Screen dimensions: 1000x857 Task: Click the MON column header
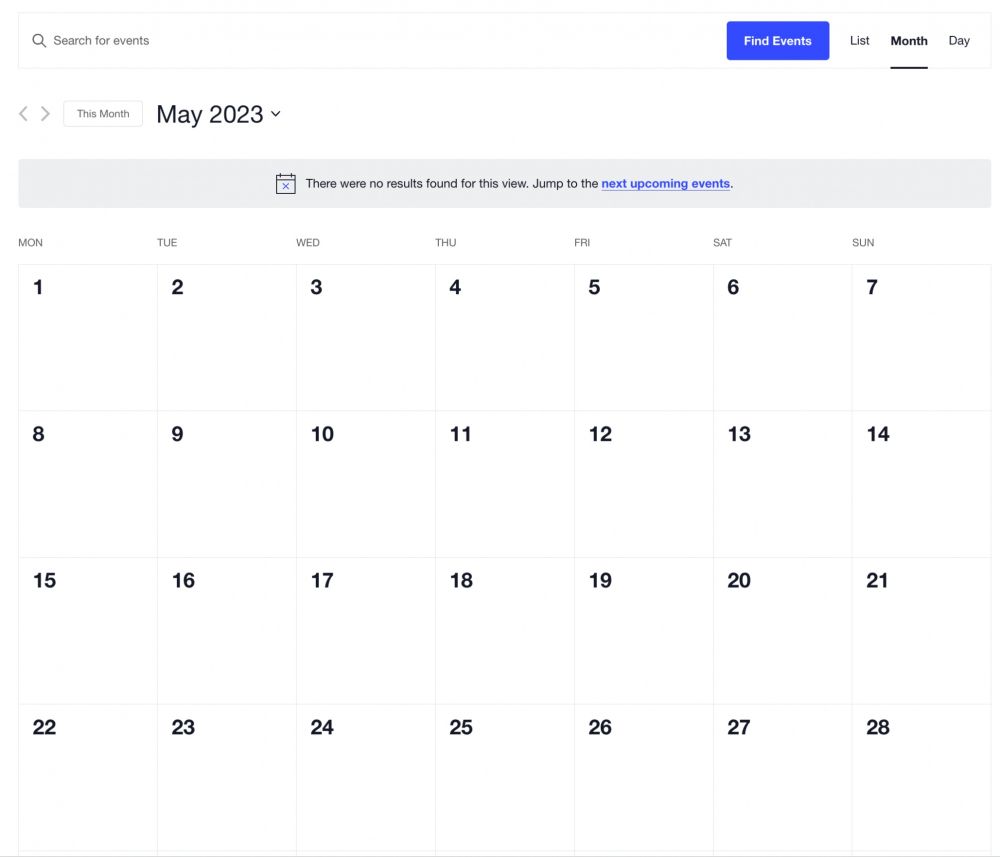[x=31, y=243]
